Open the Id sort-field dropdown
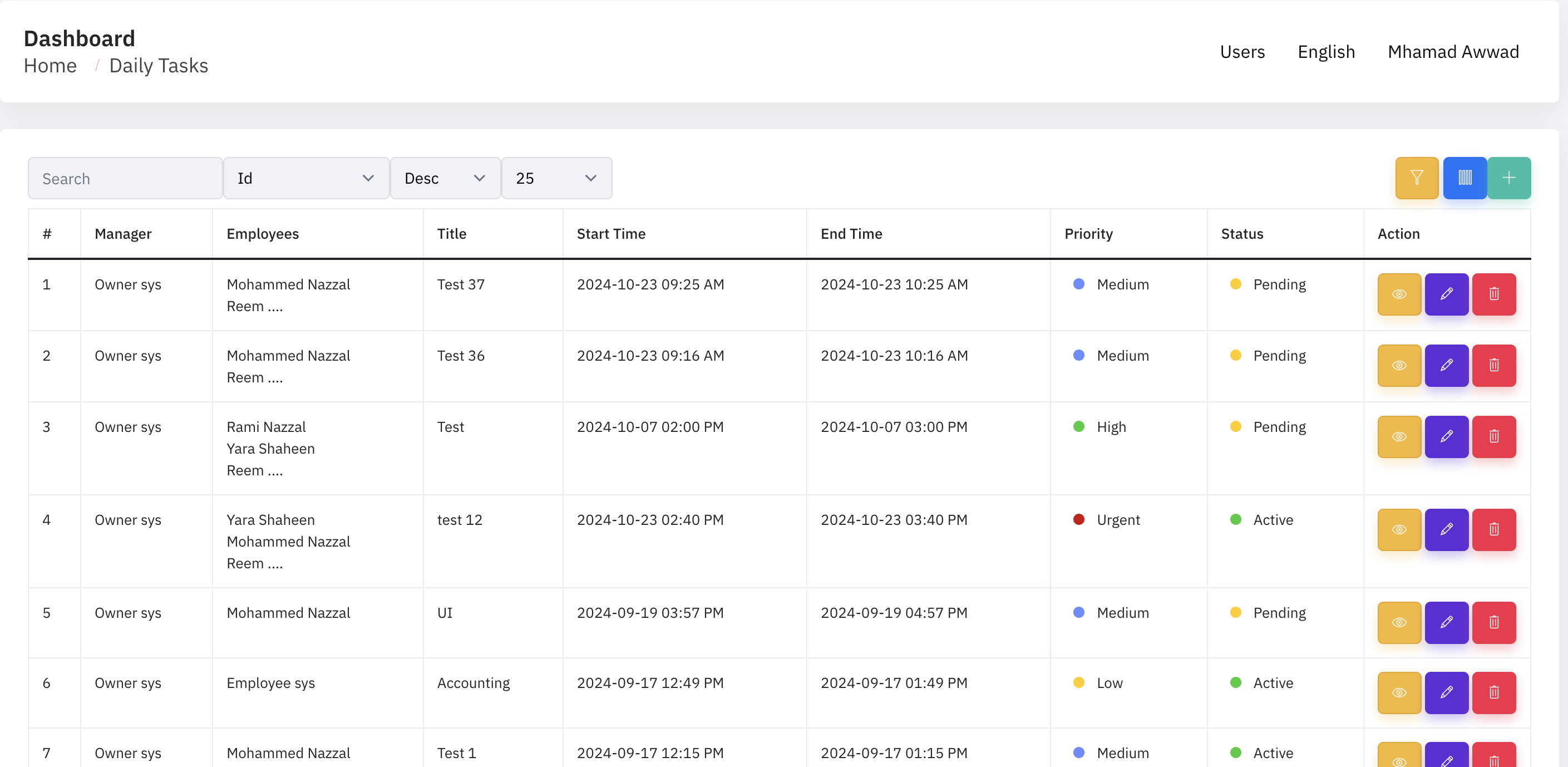1568x767 pixels. pos(306,178)
